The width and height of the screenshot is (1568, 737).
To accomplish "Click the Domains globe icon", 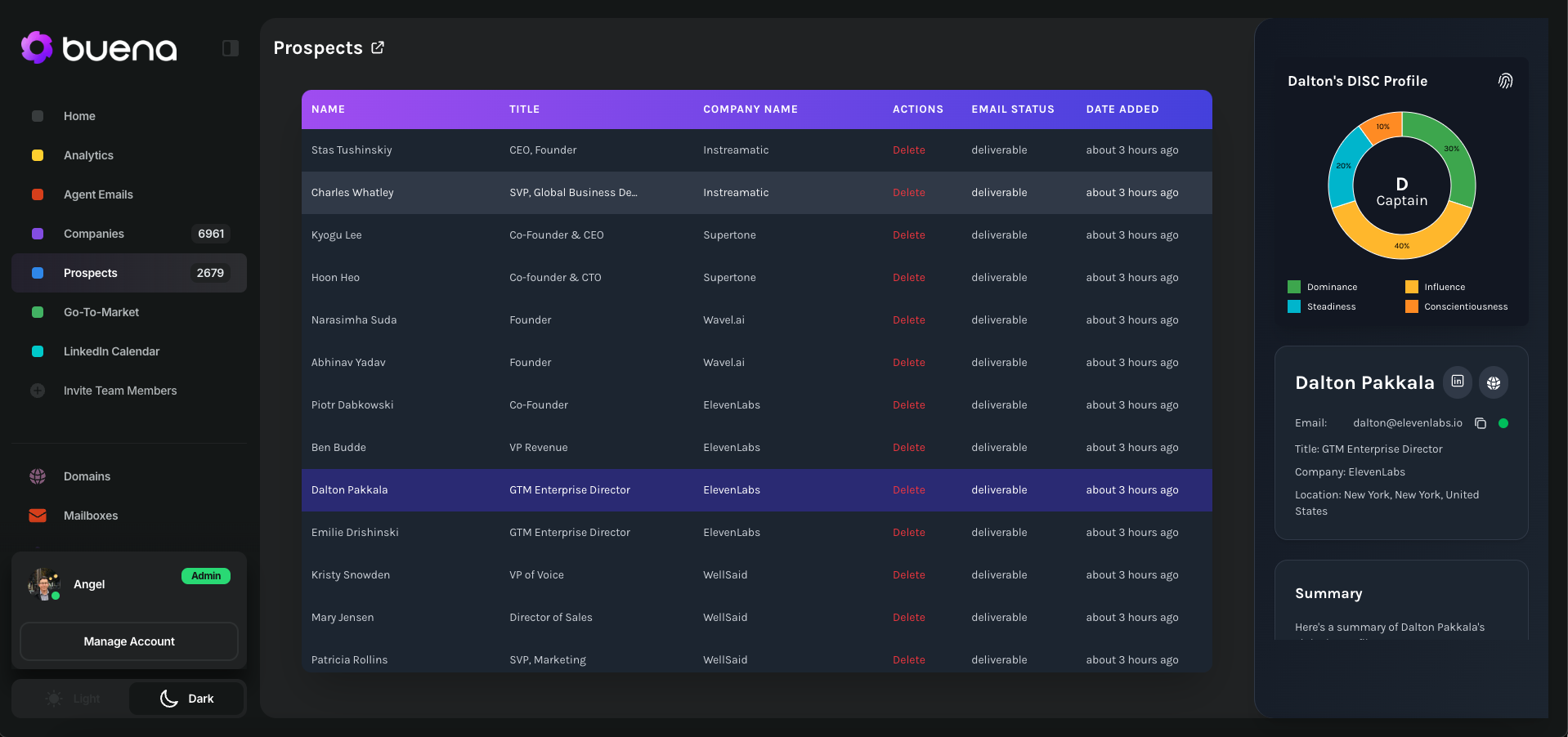I will [x=38, y=476].
